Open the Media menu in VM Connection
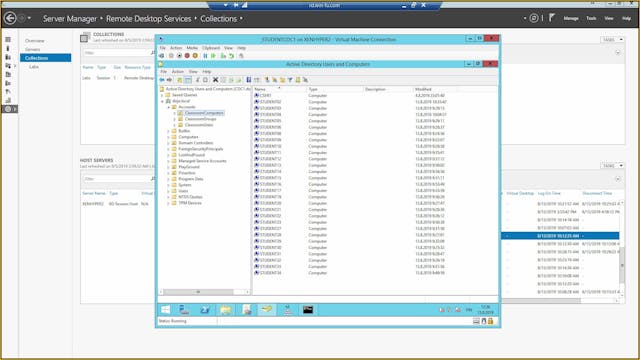This screenshot has height=360, width=640. click(x=192, y=48)
